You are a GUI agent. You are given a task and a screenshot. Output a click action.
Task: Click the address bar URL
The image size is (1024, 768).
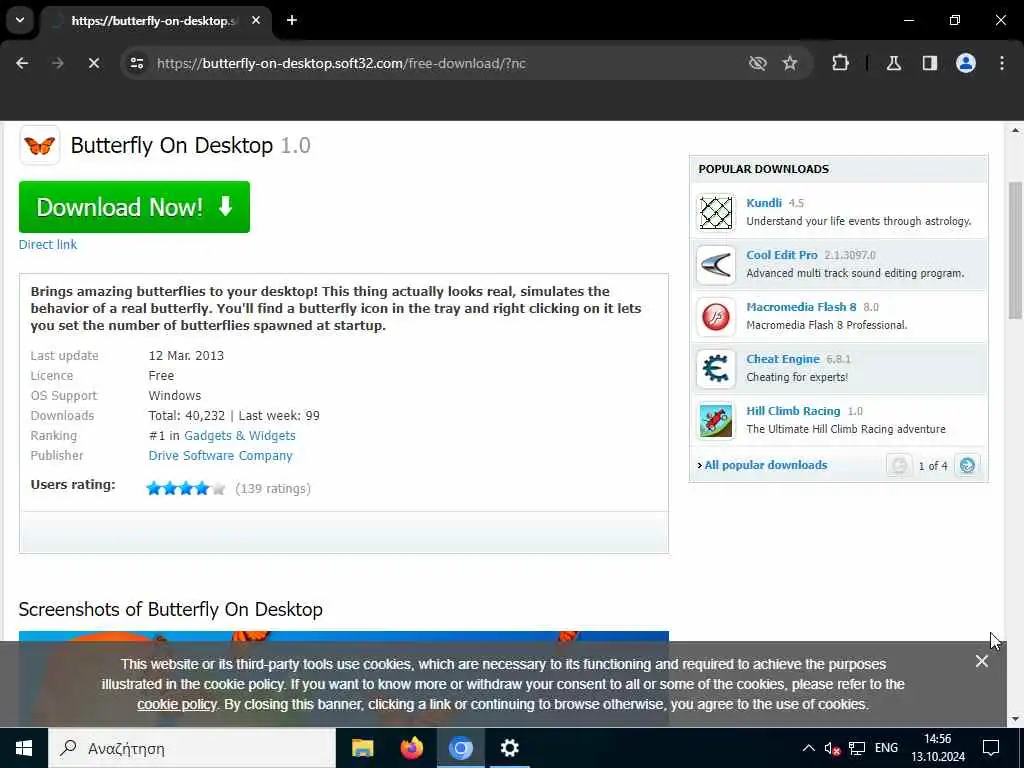tap(341, 63)
